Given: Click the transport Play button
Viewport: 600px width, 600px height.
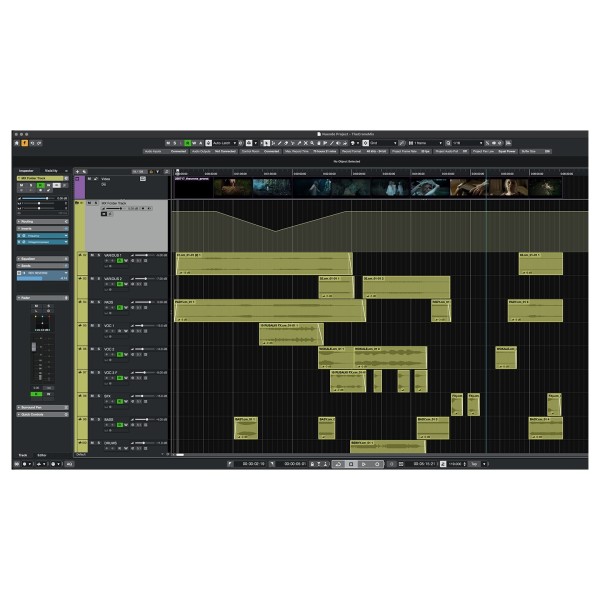Looking at the screenshot, I should (x=364, y=464).
